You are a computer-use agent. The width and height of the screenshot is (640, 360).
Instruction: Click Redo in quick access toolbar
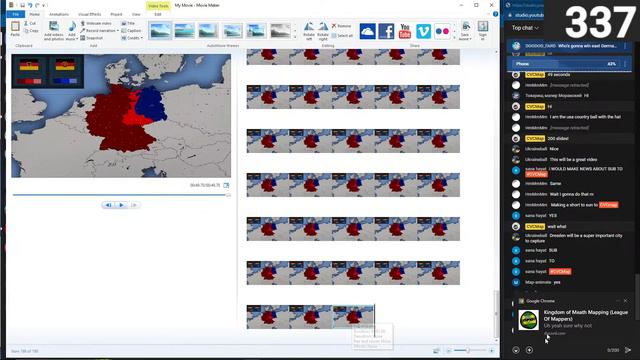click(x=37, y=5)
